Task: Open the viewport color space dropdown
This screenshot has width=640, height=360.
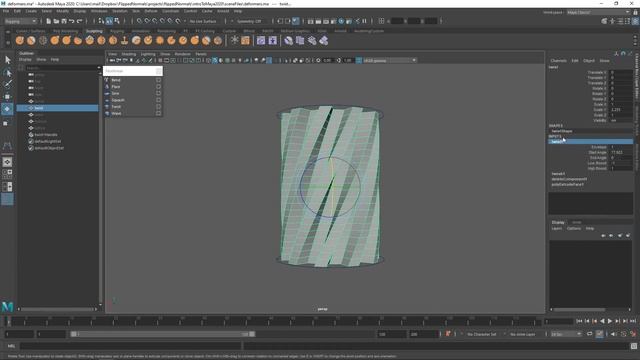Action: (x=389, y=60)
